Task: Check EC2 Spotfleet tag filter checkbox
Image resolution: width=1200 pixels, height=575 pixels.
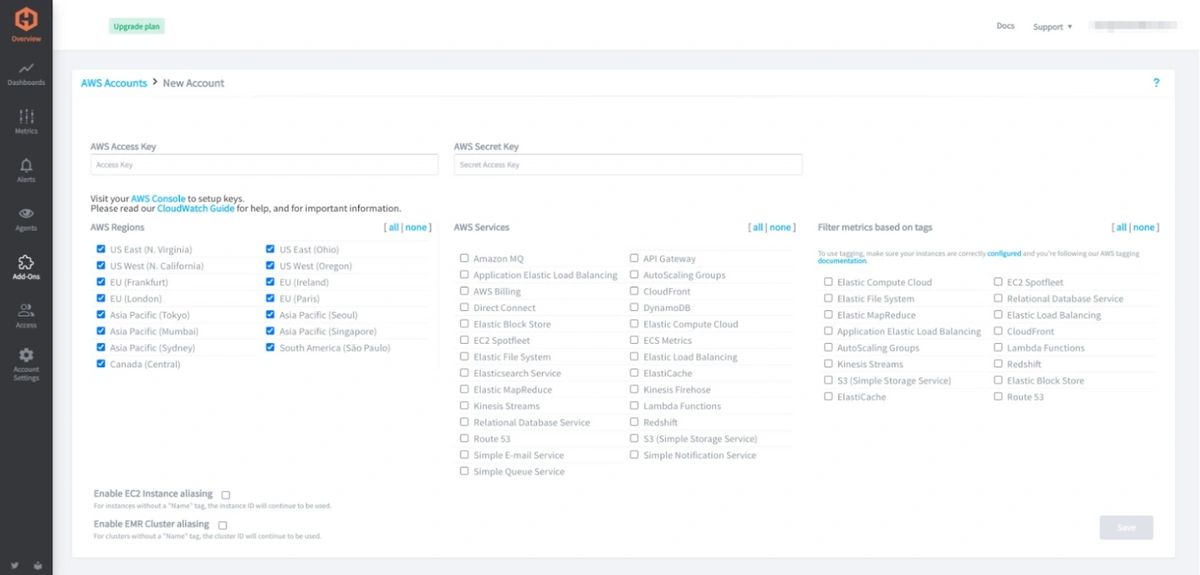Action: coord(998,282)
